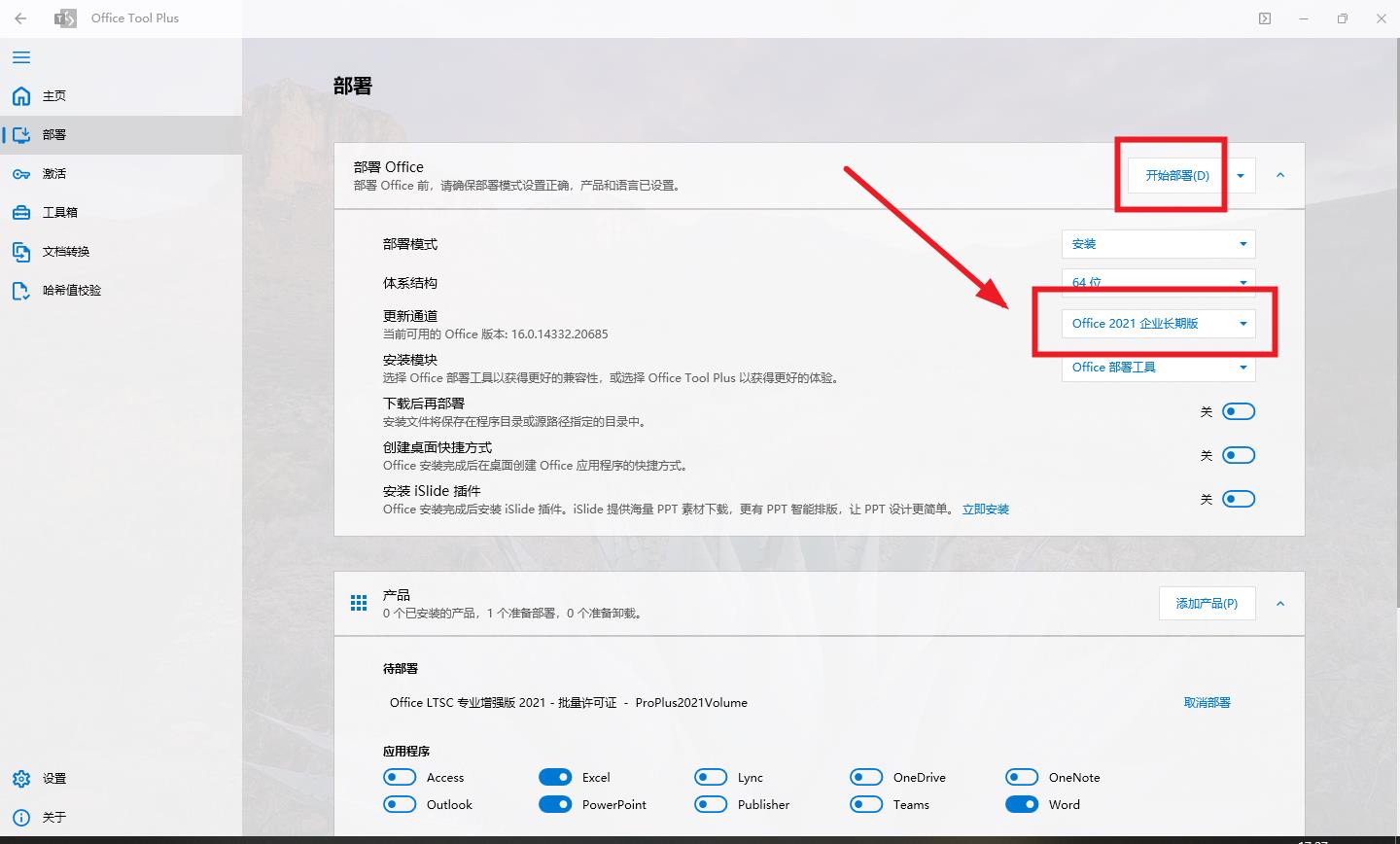
Task: Open the 更新通道 Office 2021 channel dropdown
Action: (x=1158, y=323)
